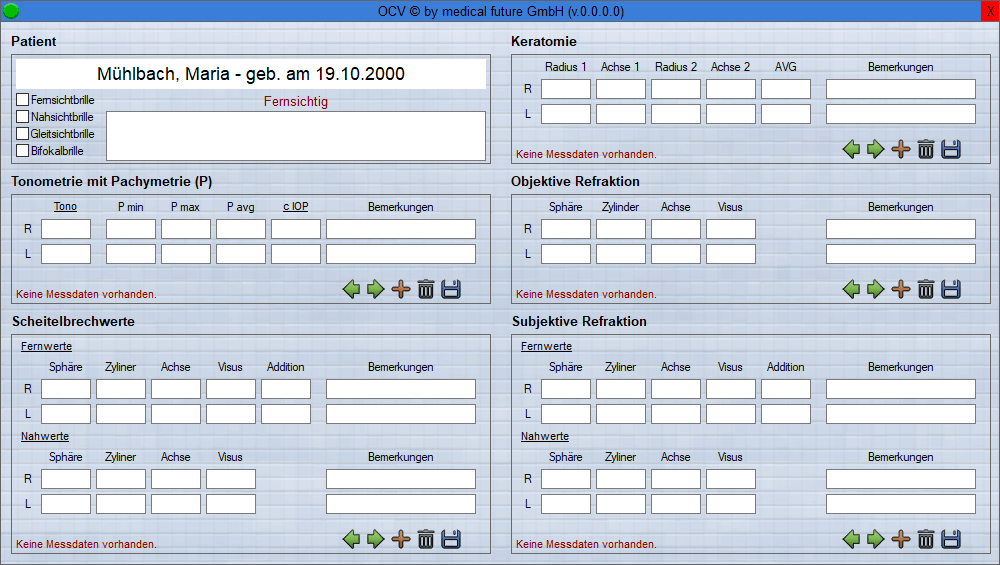Click the underlined Tono column header
The width and height of the screenshot is (1000, 565).
click(65, 207)
